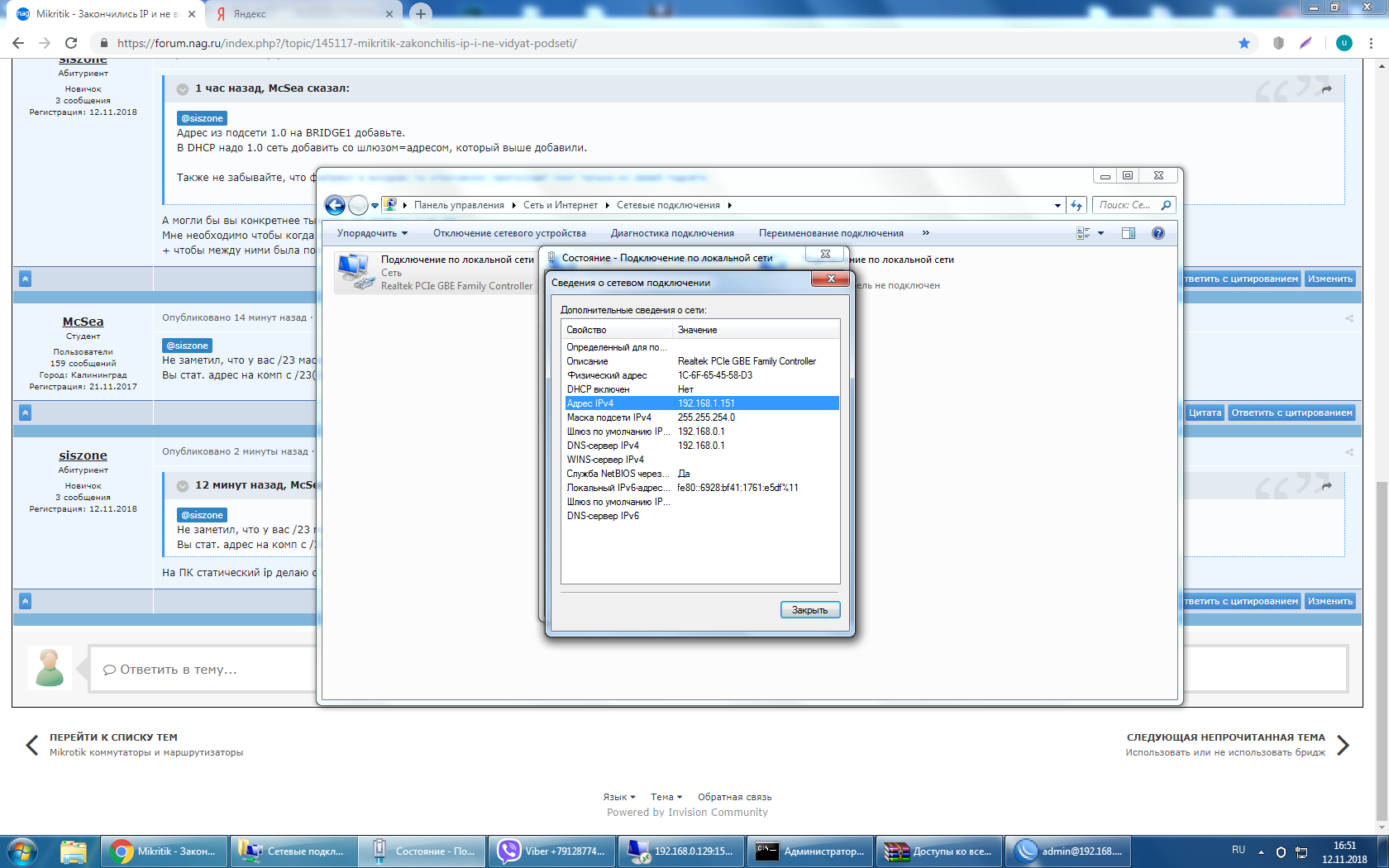Refresh the Explorer address bar location

pos(1076,205)
